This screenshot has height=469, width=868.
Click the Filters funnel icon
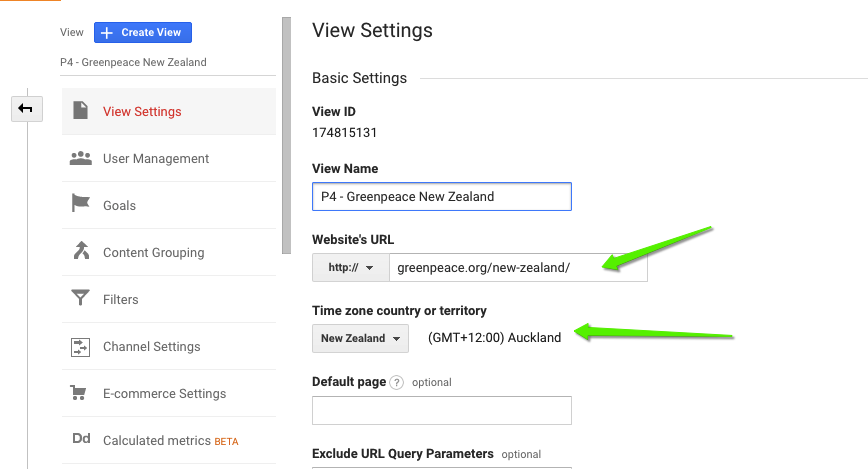[80, 298]
